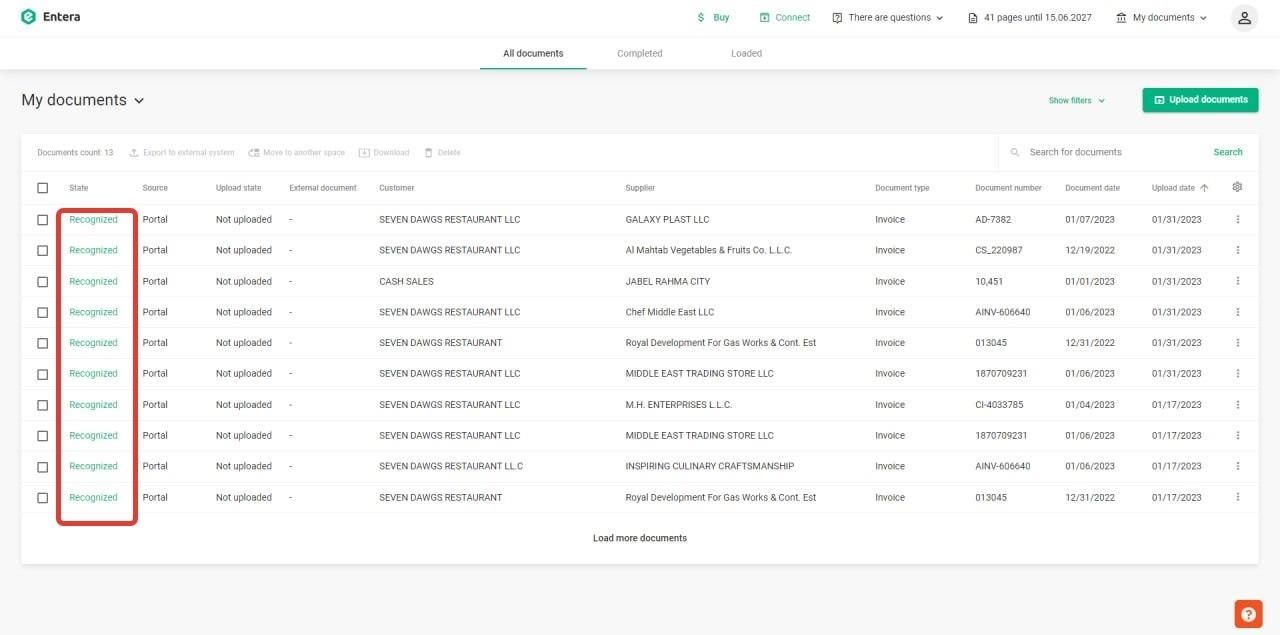The height and width of the screenshot is (635, 1280).
Task: Open Recognized link for M.H. ENTERPRISES row
Action: tap(93, 405)
